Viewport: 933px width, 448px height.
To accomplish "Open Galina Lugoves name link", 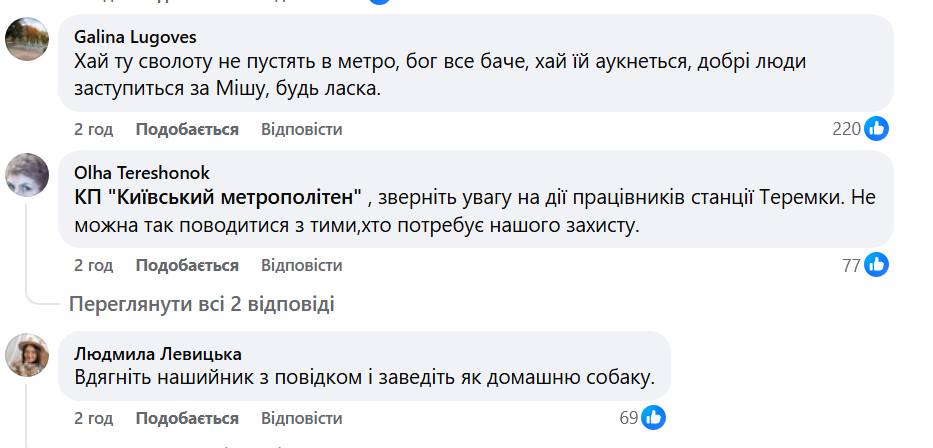I will [x=136, y=37].
